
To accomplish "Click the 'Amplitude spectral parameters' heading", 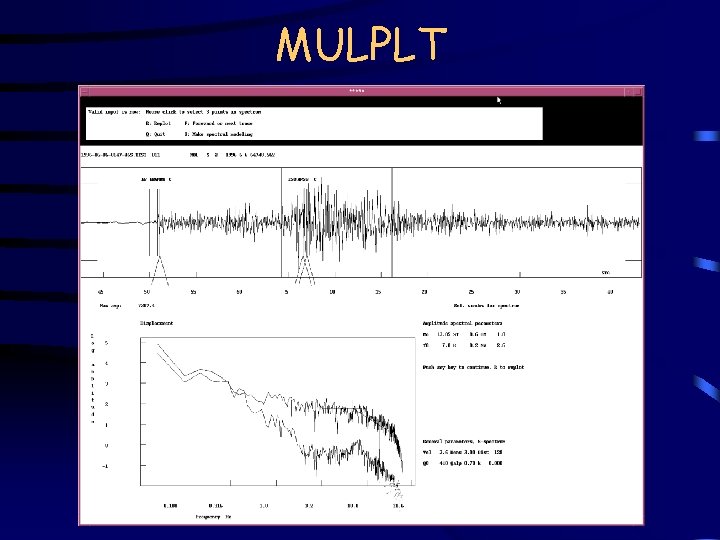I will click(x=462, y=323).
